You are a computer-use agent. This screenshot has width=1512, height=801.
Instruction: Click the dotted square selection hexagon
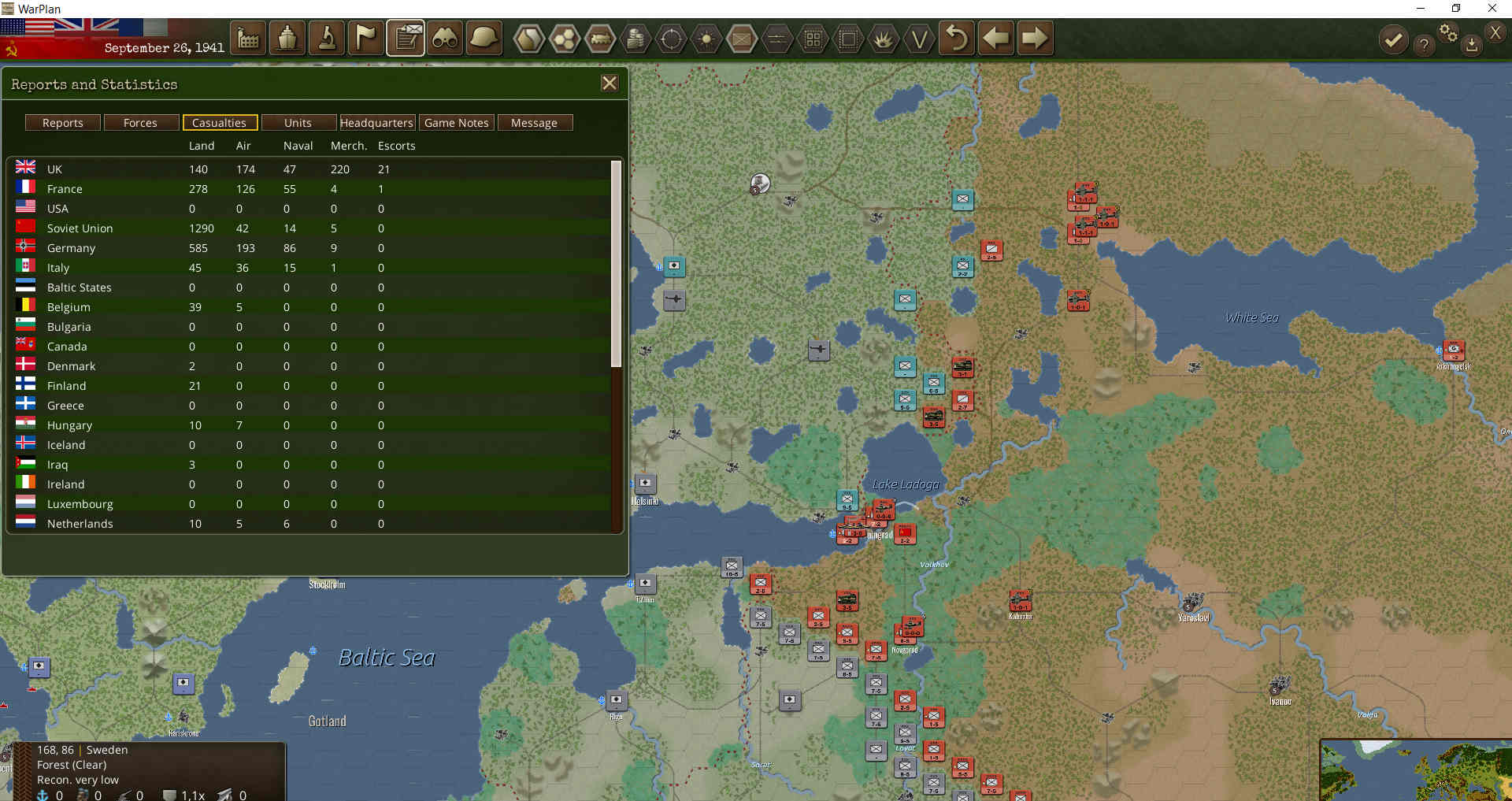click(x=848, y=39)
